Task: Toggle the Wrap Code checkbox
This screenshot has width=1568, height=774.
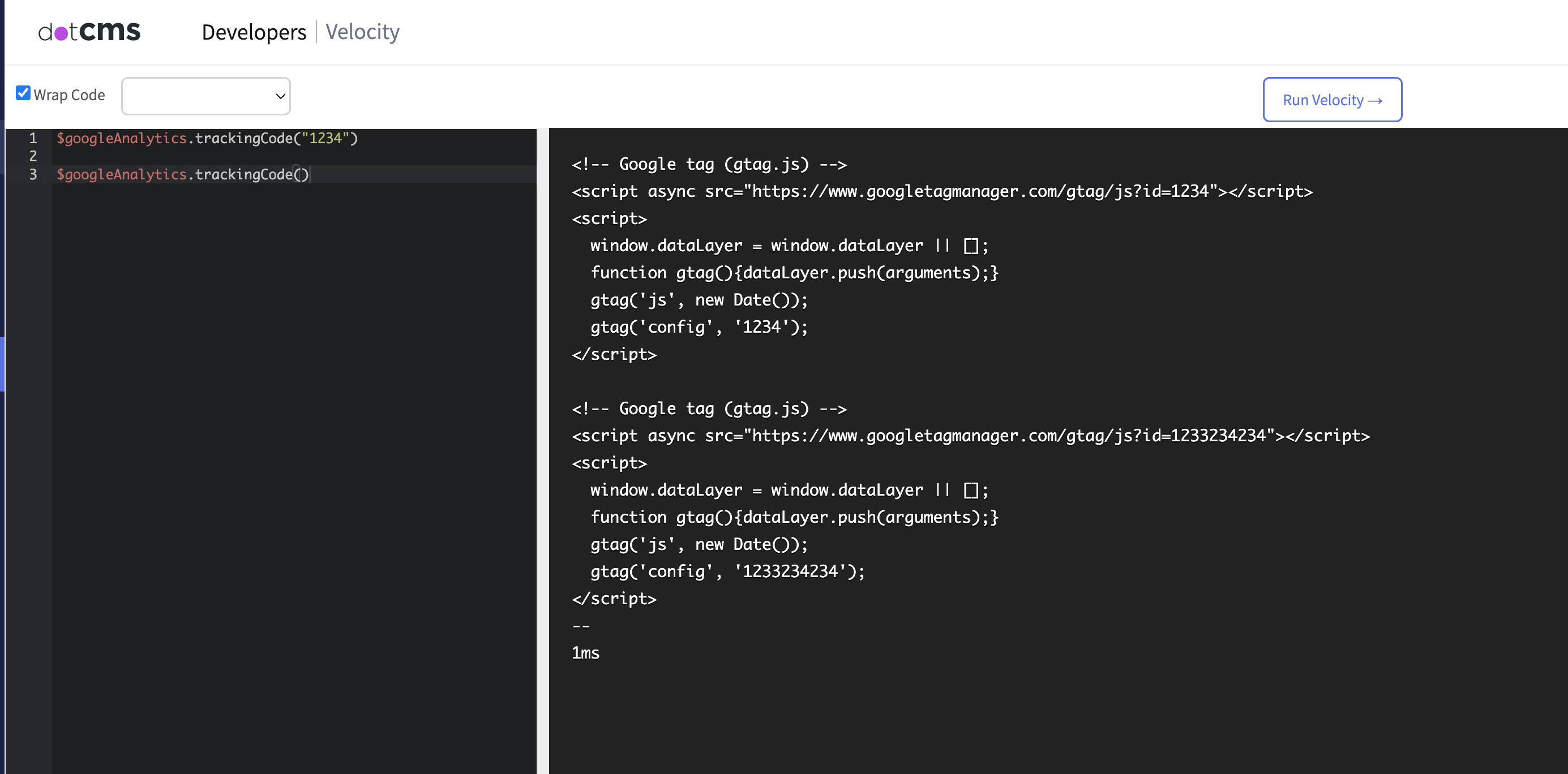Action: 23,93
